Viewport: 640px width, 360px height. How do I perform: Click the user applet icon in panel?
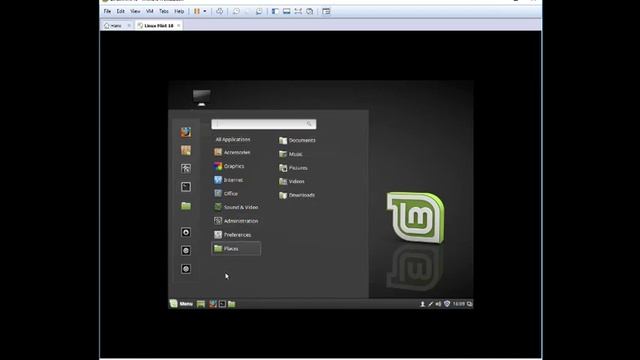coord(422,304)
